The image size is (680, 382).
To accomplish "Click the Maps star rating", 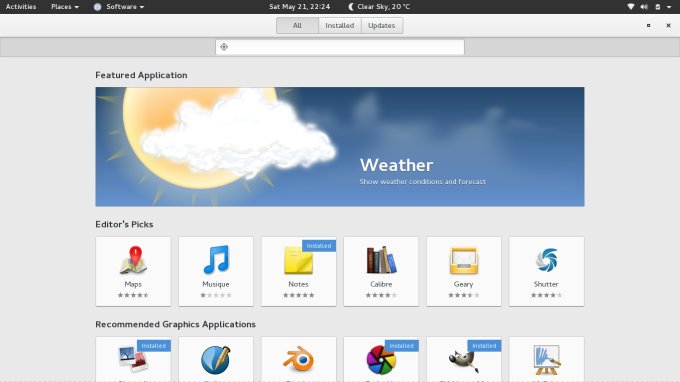I will 133,295.
